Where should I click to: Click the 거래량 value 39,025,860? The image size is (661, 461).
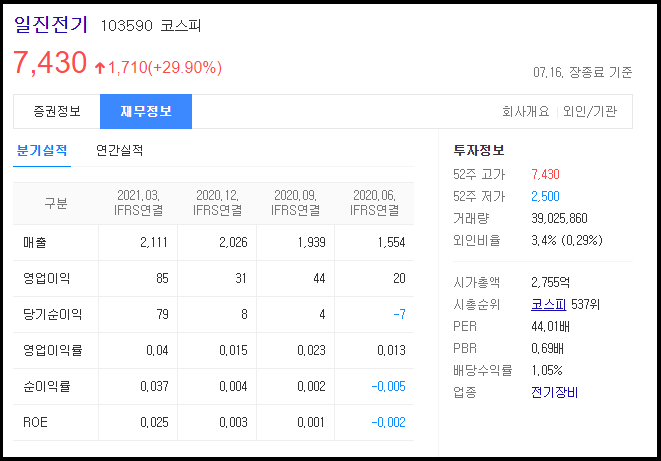[559, 218]
